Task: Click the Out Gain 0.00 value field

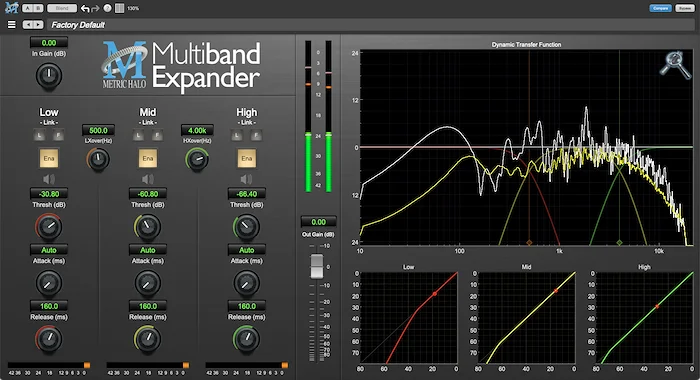Action: point(318,222)
